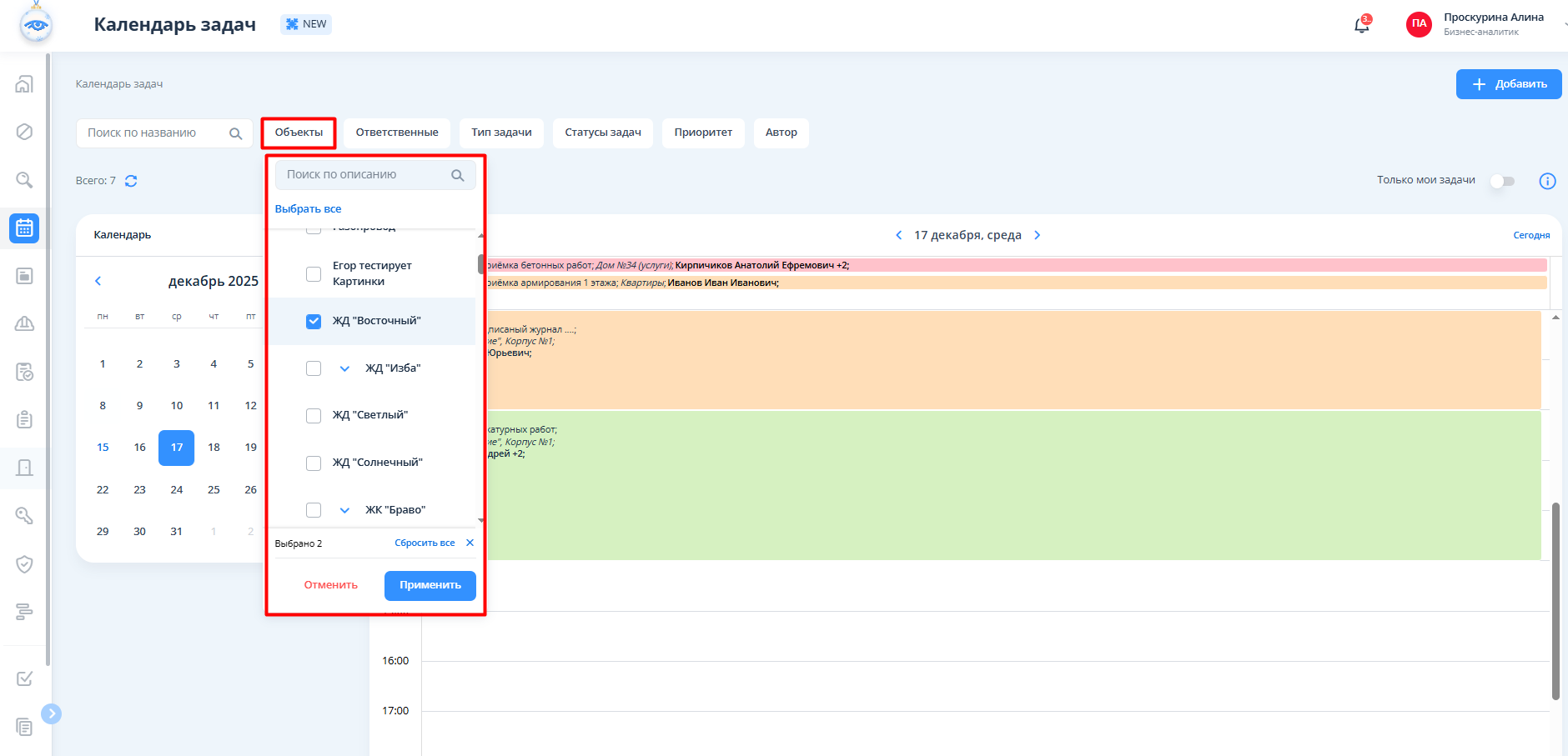
Task: Expand the ЖД "Изба" tree item
Action: pos(344,368)
